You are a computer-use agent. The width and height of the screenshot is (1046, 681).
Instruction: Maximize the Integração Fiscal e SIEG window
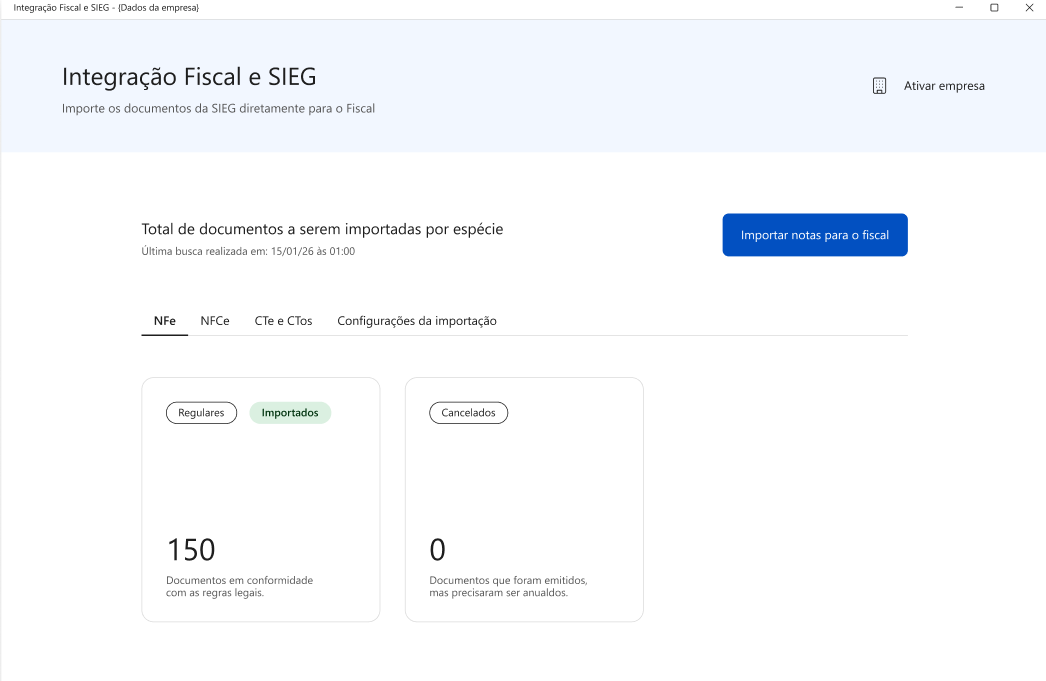pyautogui.click(x=994, y=8)
